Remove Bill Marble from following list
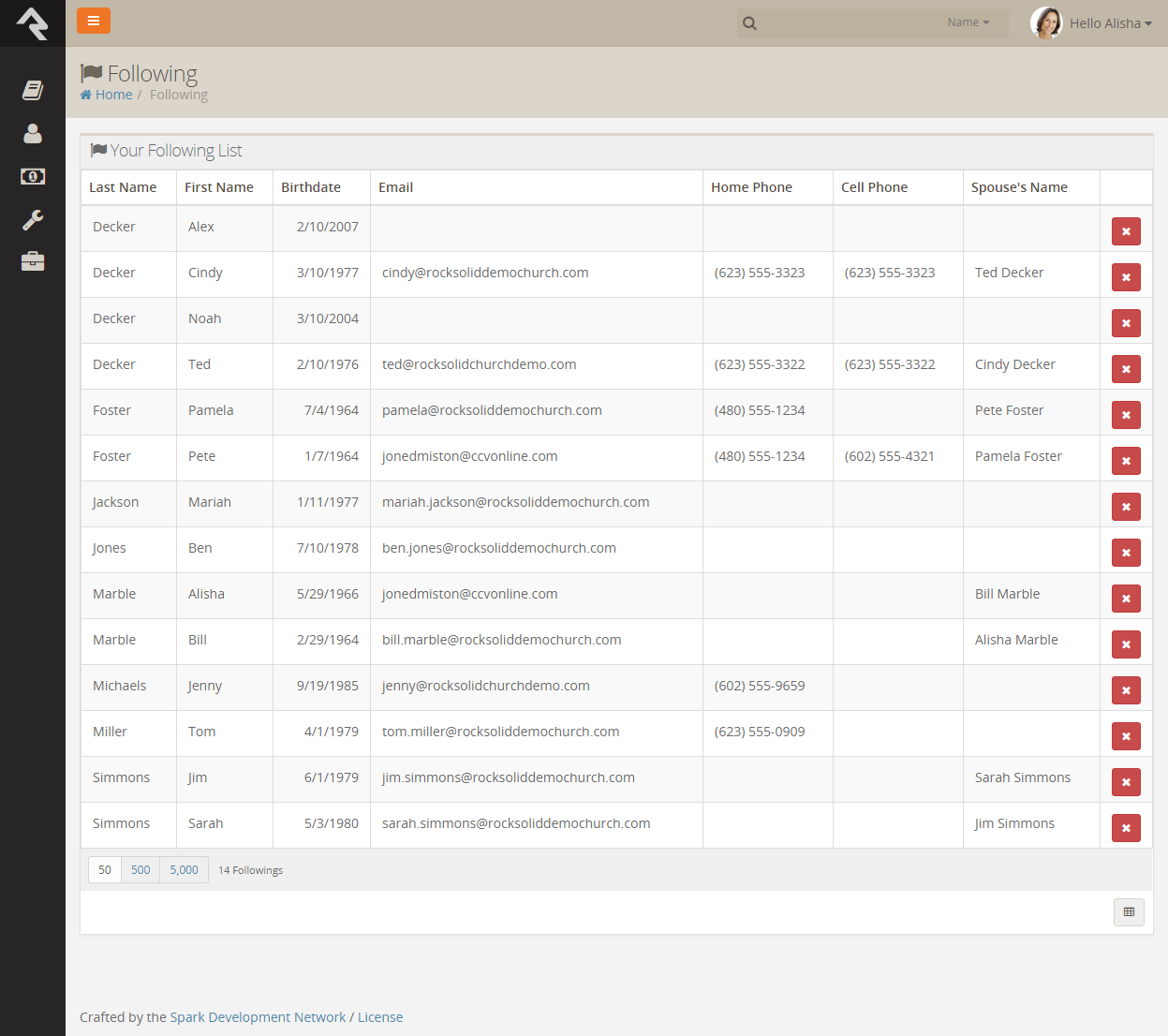The height and width of the screenshot is (1036, 1168). point(1126,644)
